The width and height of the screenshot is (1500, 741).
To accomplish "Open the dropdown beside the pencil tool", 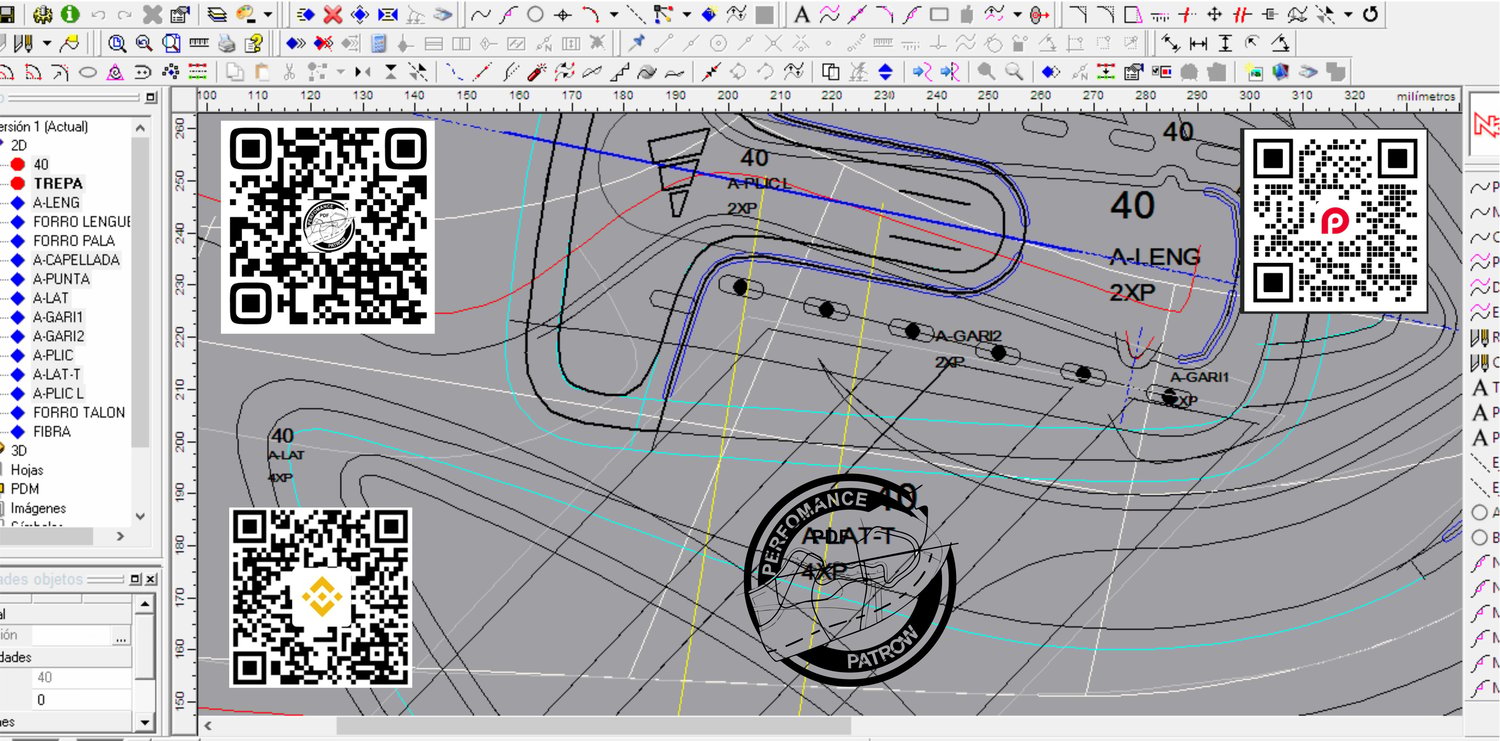I will coord(45,44).
